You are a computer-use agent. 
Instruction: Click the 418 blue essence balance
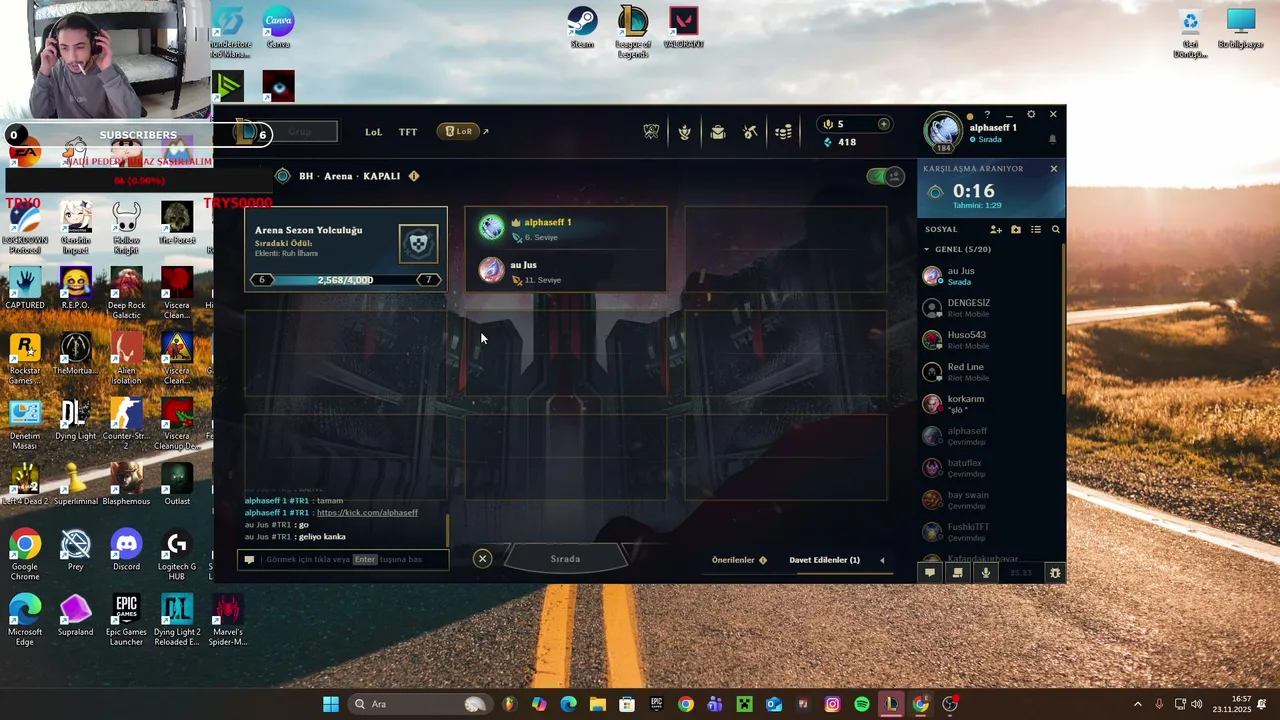pos(840,142)
